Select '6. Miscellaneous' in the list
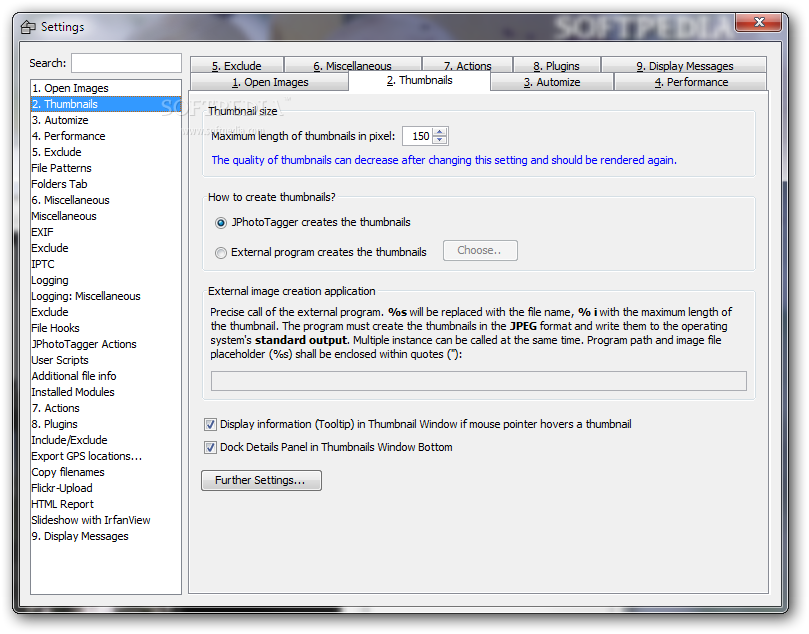The image size is (809, 634). 106,200
